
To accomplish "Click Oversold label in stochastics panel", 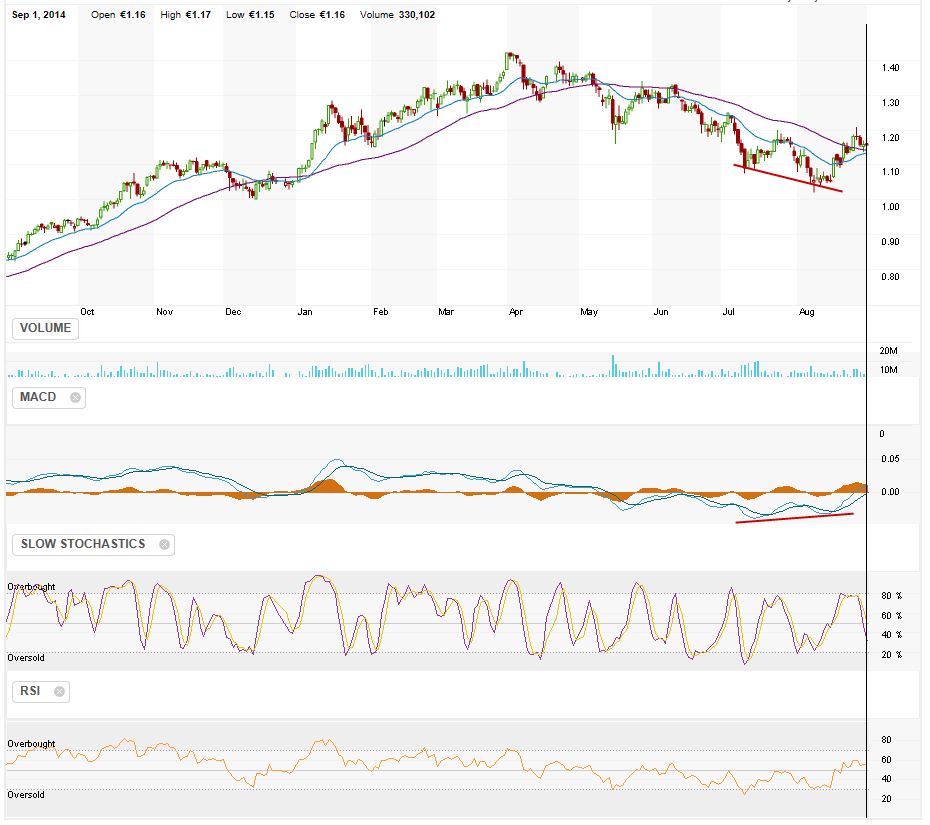I will (26, 658).
